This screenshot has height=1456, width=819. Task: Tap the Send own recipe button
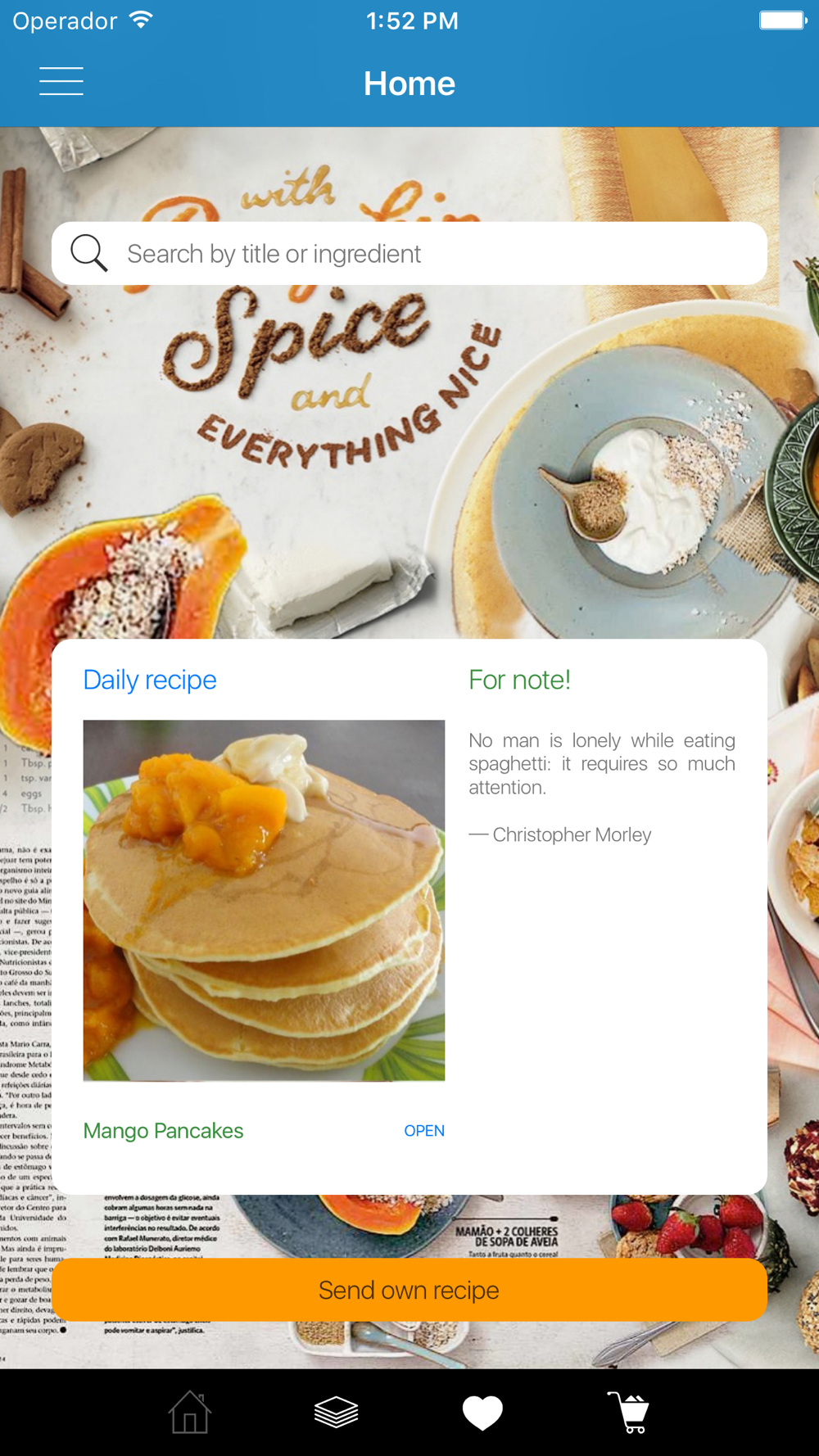[409, 1290]
